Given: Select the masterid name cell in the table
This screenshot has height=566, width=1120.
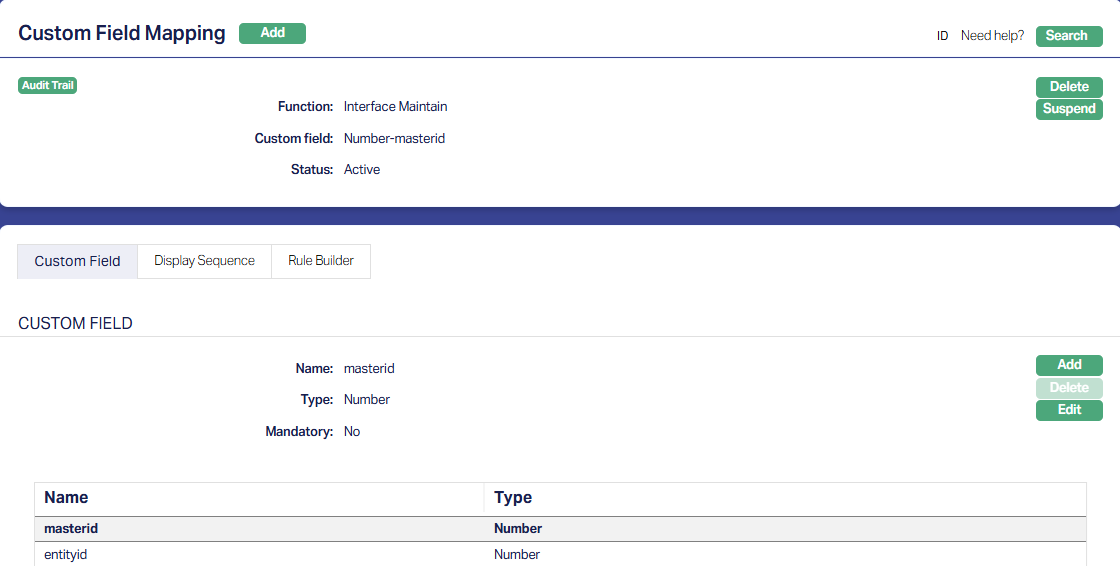Looking at the screenshot, I should point(71,528).
